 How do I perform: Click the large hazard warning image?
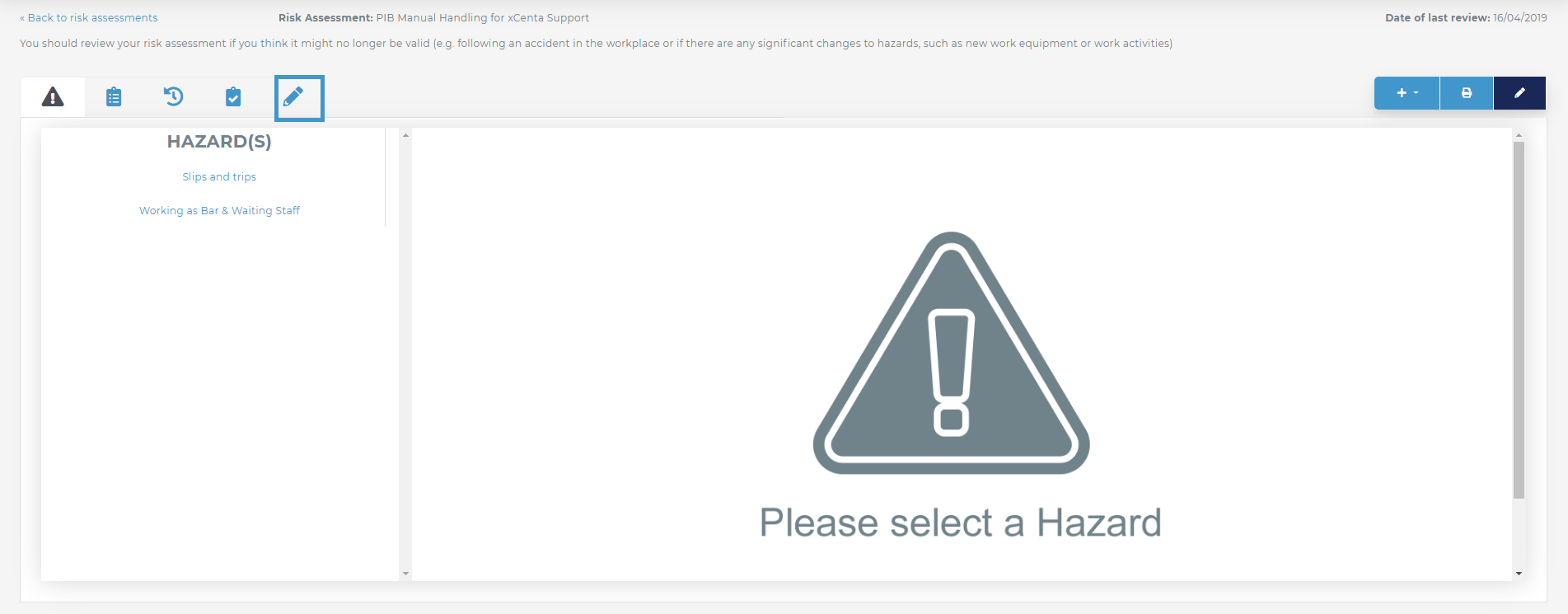tap(952, 353)
